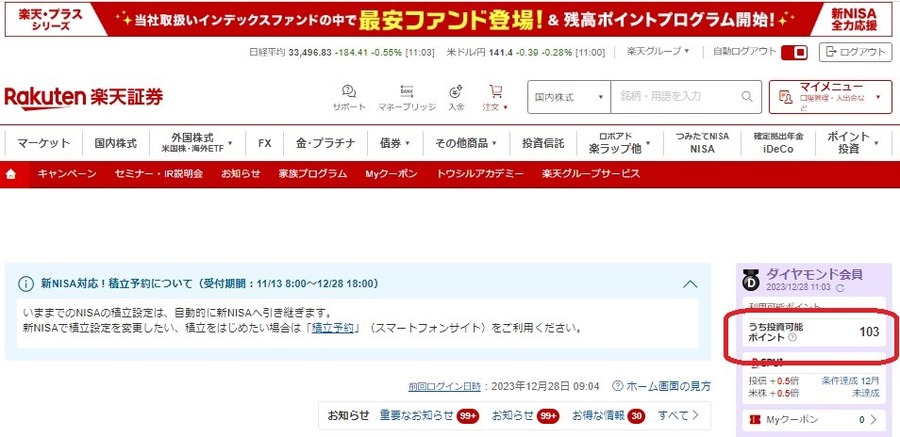This screenshot has width=900, height=437.
Task: Open お知らせ in the red bar
Action: (240, 174)
